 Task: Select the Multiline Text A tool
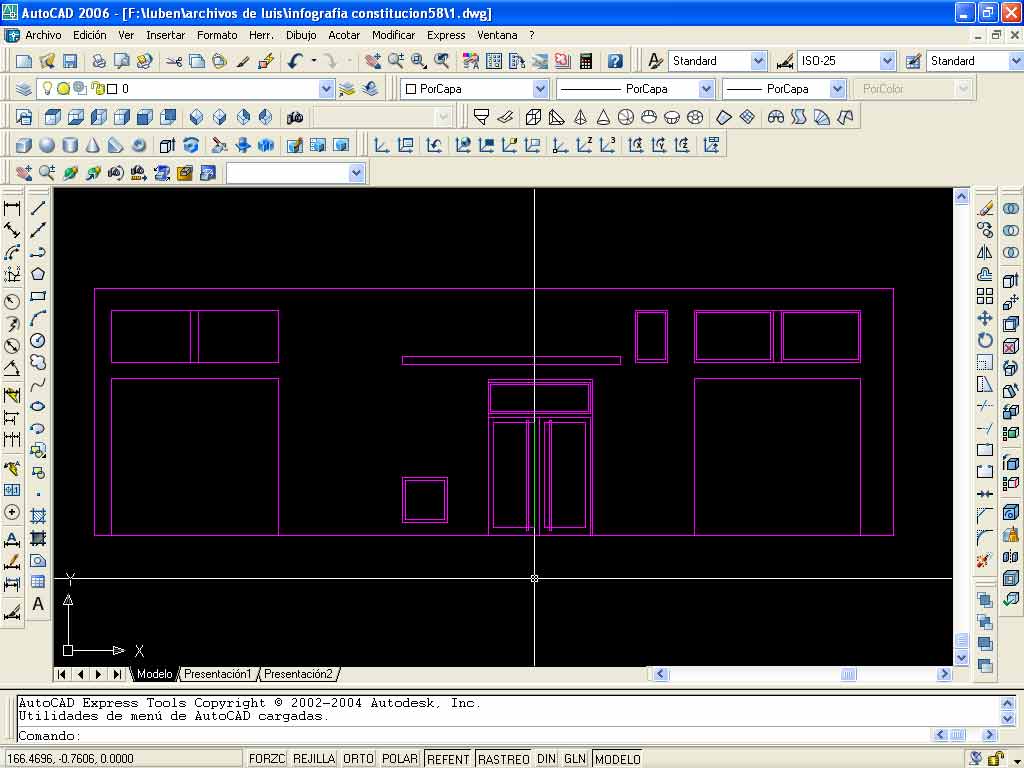tap(38, 604)
